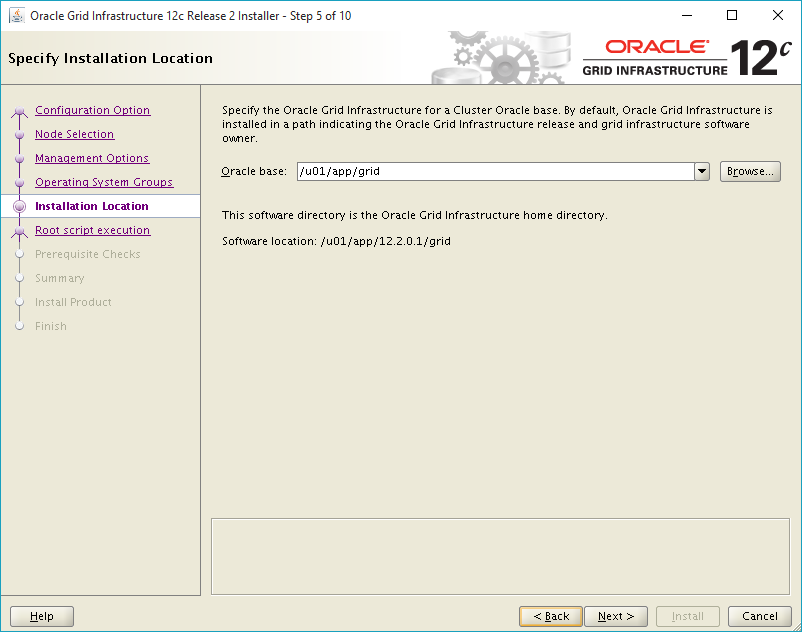Click the Browse button
Image resolution: width=802 pixels, height=632 pixels.
click(750, 171)
